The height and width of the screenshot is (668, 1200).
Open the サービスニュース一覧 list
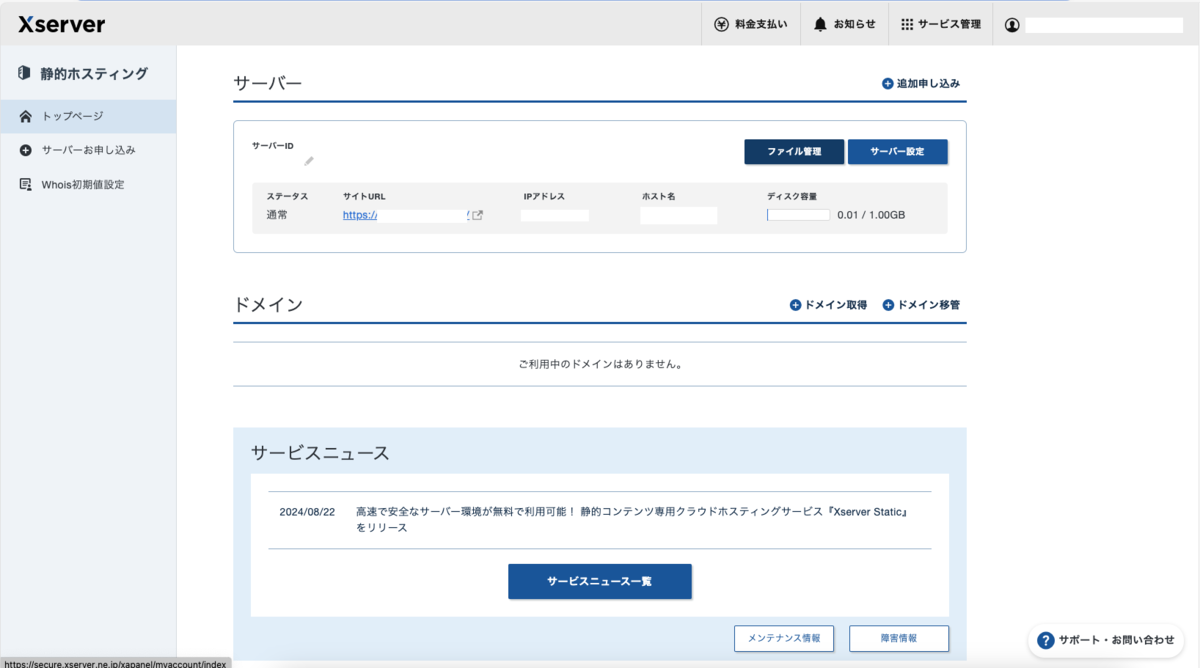599,581
